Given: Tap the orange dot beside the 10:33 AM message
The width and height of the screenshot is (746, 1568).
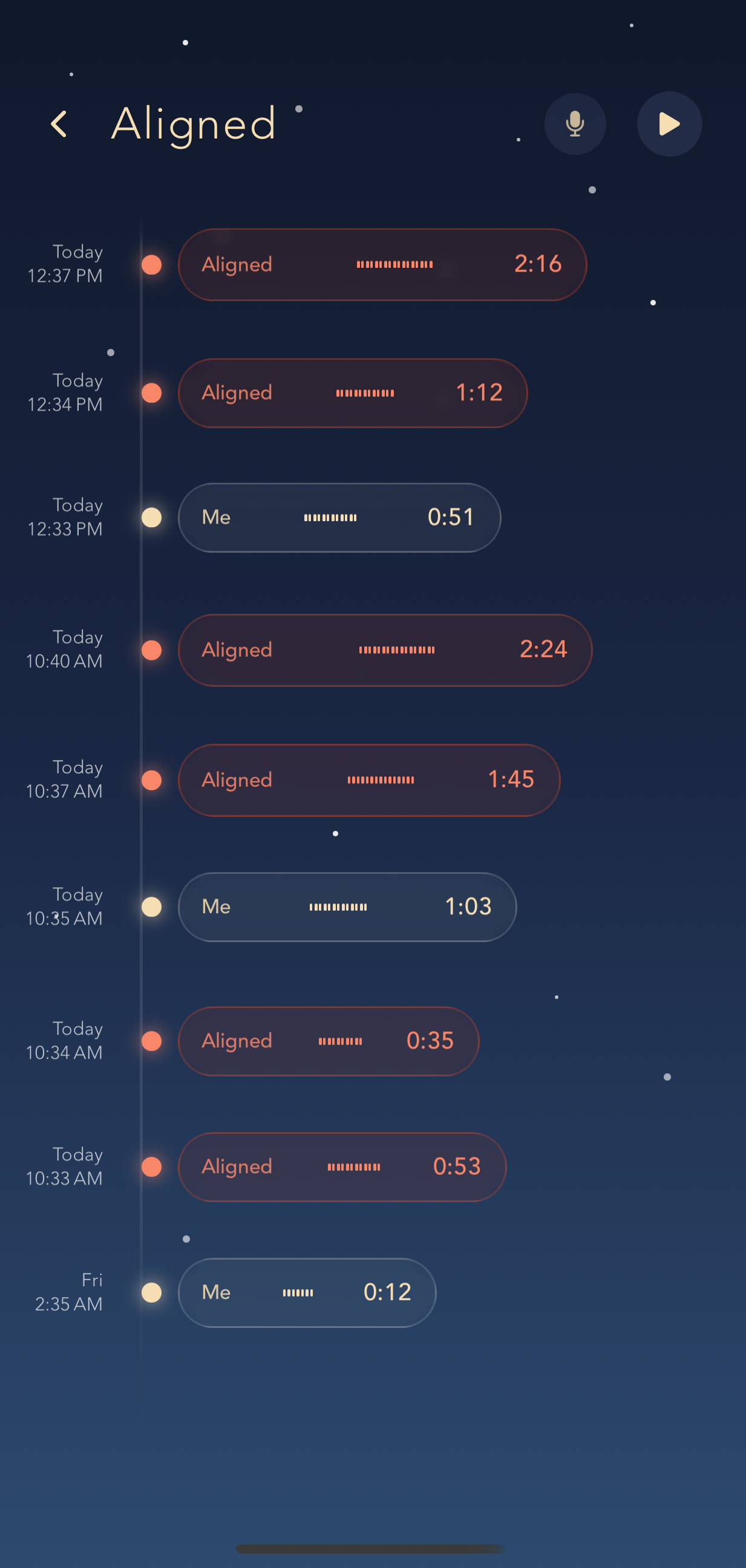Looking at the screenshot, I should 151,1166.
